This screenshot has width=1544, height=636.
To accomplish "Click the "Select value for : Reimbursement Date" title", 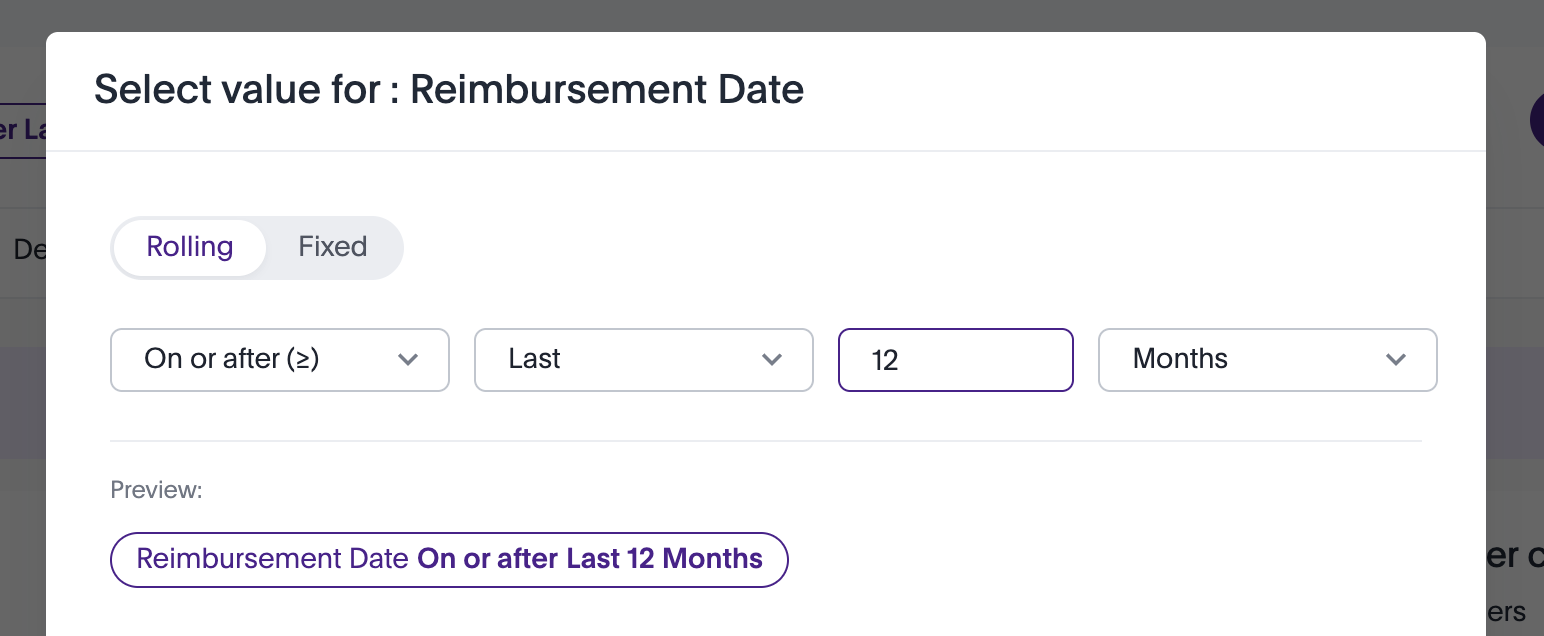I will pos(449,90).
